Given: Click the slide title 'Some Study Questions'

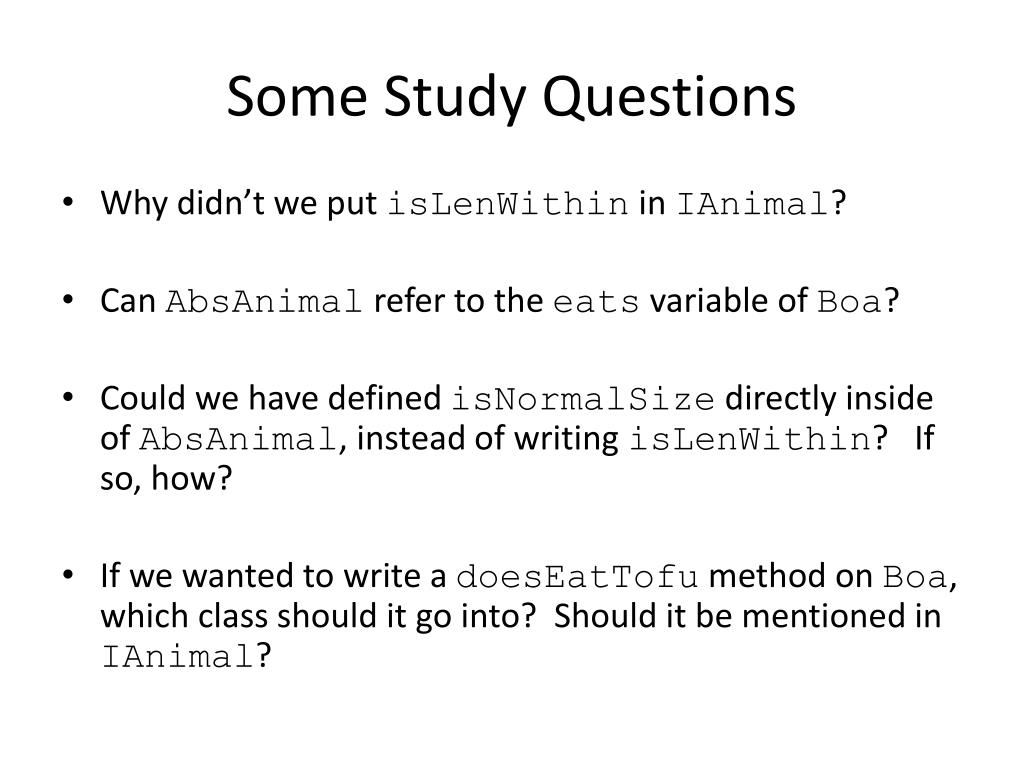Looking at the screenshot, I should click(x=511, y=97).
